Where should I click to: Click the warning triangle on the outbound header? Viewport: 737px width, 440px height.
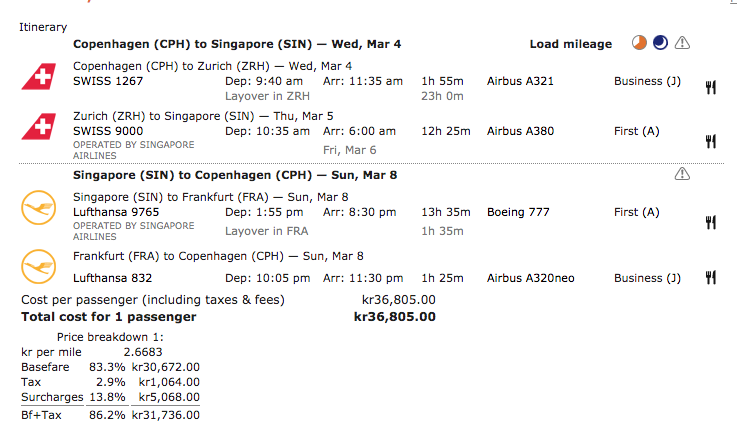point(683,43)
